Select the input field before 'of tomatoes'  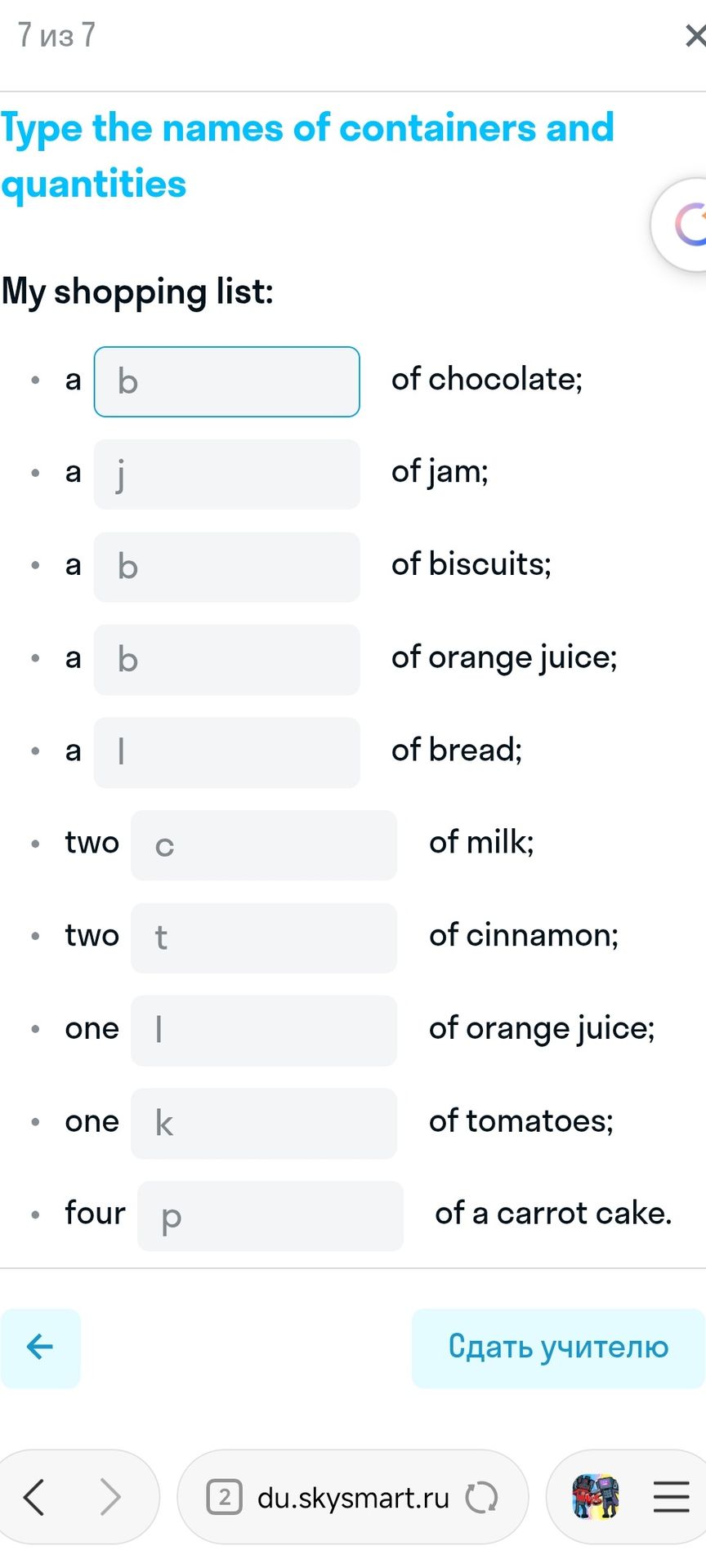click(264, 1123)
